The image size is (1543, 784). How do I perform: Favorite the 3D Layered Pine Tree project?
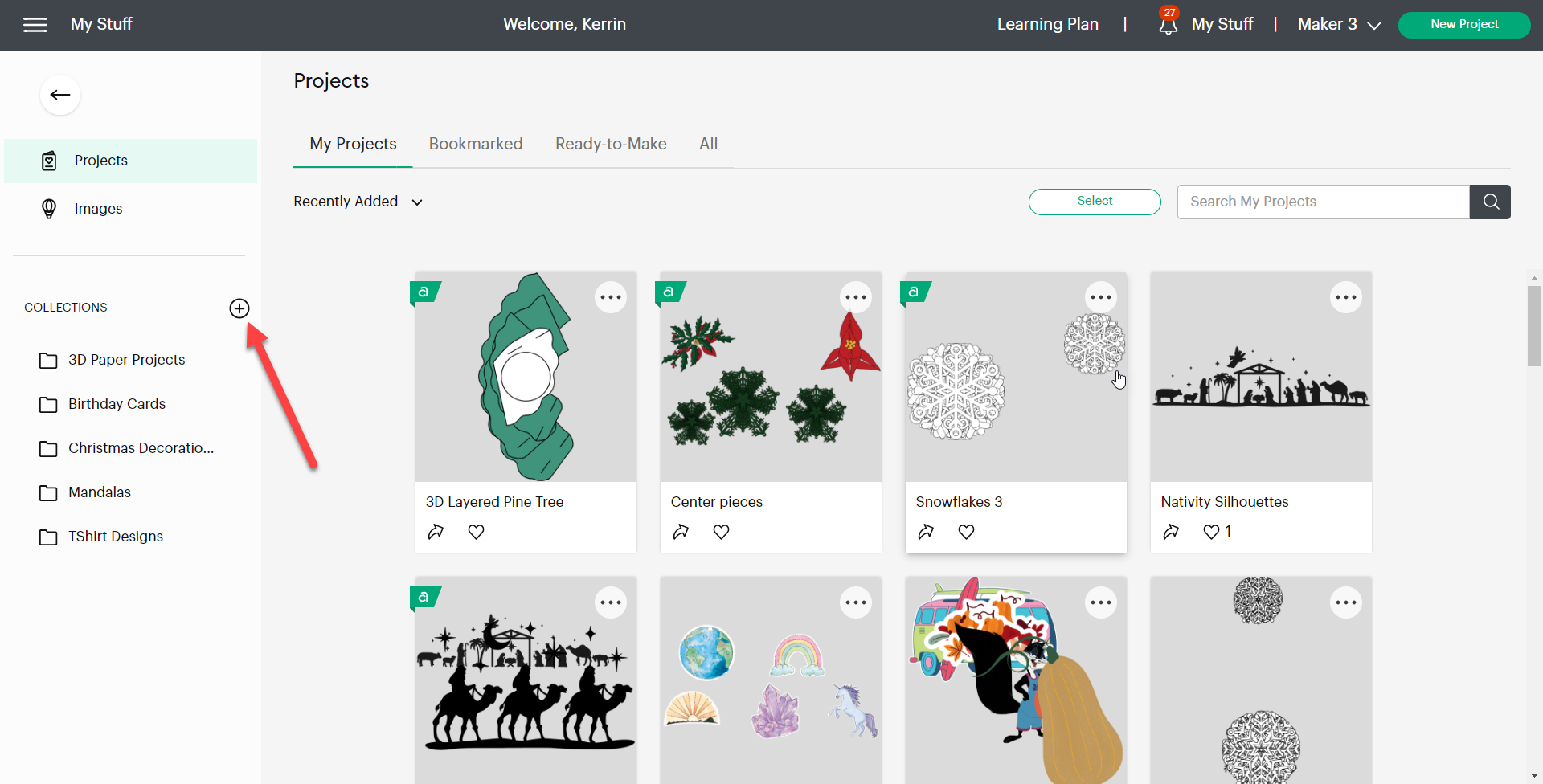click(x=477, y=532)
